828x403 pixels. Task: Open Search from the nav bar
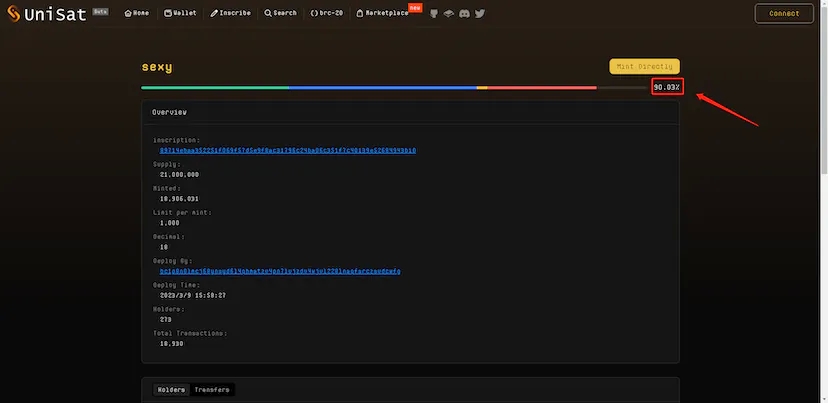[280, 13]
